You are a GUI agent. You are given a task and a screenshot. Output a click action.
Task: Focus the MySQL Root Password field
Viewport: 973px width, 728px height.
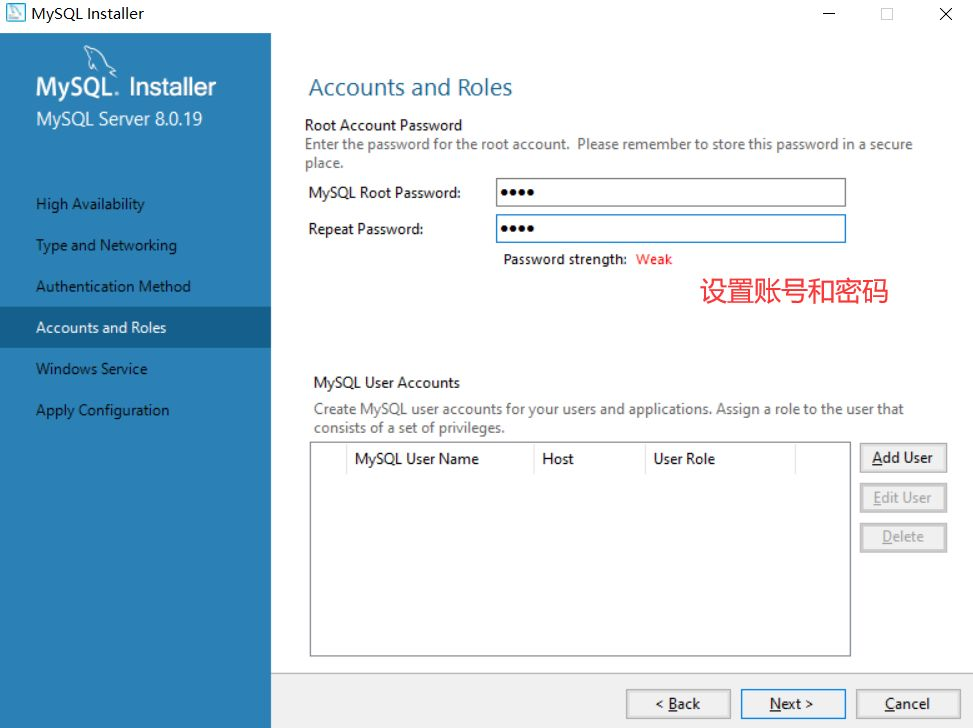coord(670,192)
